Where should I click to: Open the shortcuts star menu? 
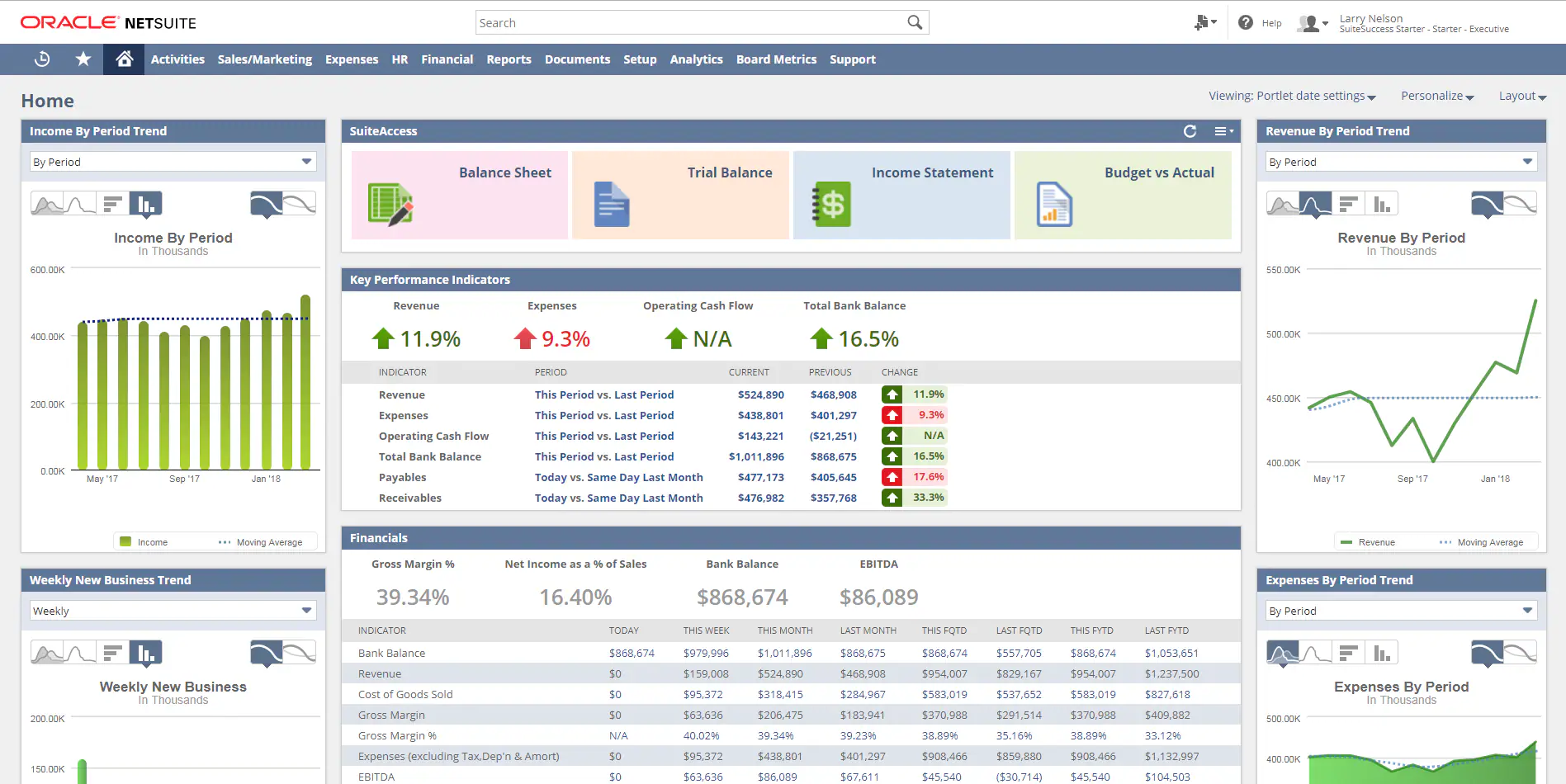[x=83, y=59]
